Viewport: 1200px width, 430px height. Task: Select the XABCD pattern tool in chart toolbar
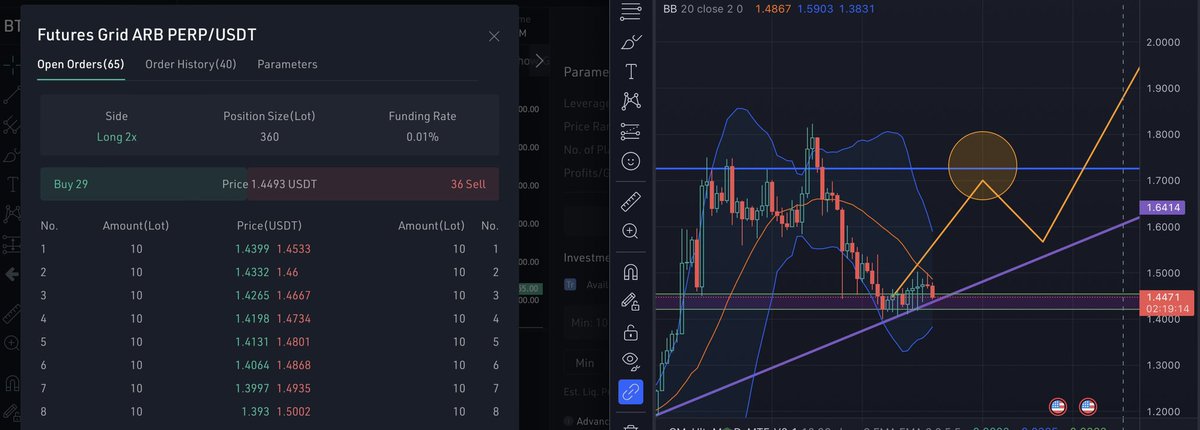click(x=631, y=101)
